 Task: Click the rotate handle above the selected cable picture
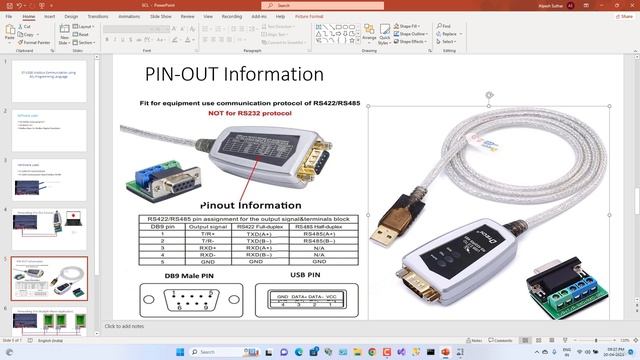489,95
